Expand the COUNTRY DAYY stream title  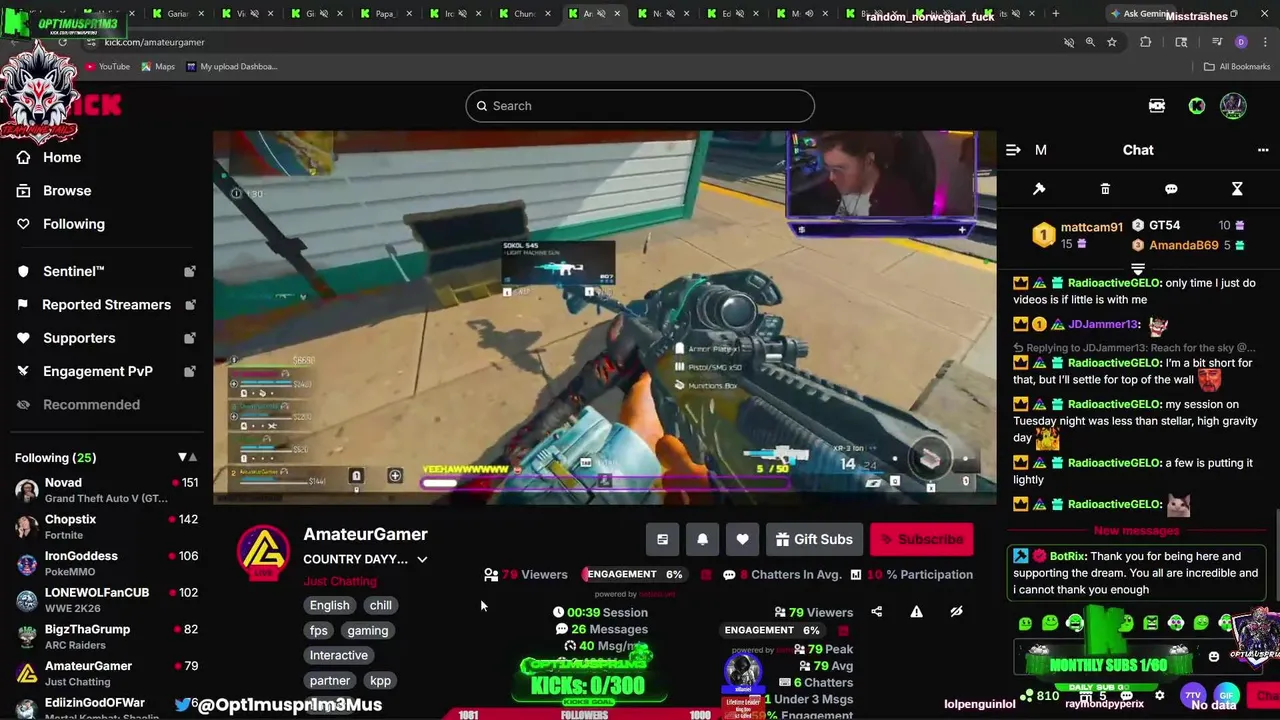(422, 560)
